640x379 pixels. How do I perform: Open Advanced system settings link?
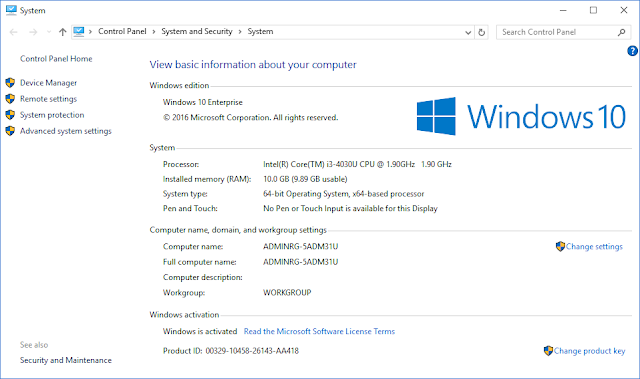tap(66, 131)
